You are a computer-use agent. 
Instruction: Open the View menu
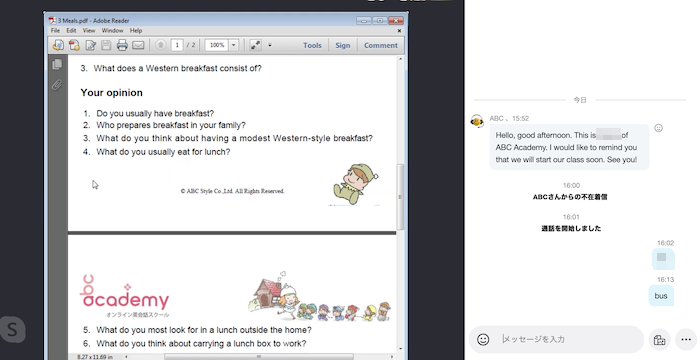tap(89, 31)
